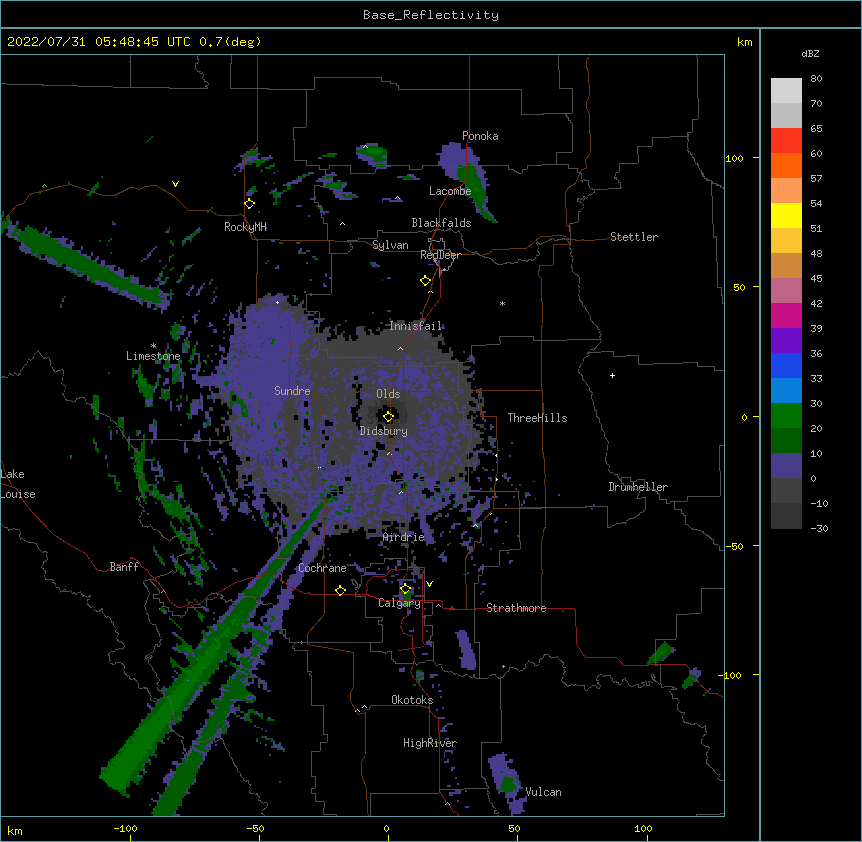Select the slate purple 0–10 dBZ legend swatch
This screenshot has height=842, width=862.
(x=786, y=466)
